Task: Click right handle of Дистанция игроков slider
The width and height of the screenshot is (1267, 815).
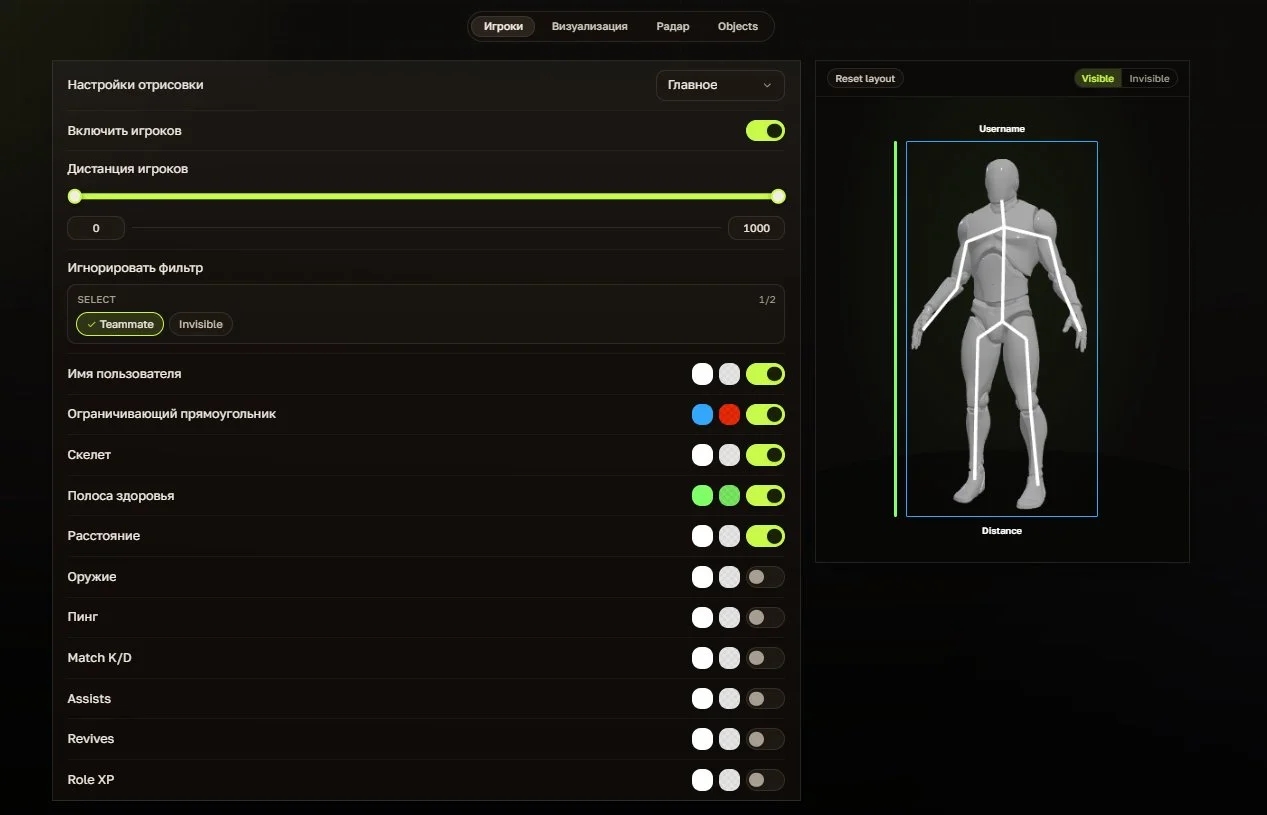Action: [778, 196]
